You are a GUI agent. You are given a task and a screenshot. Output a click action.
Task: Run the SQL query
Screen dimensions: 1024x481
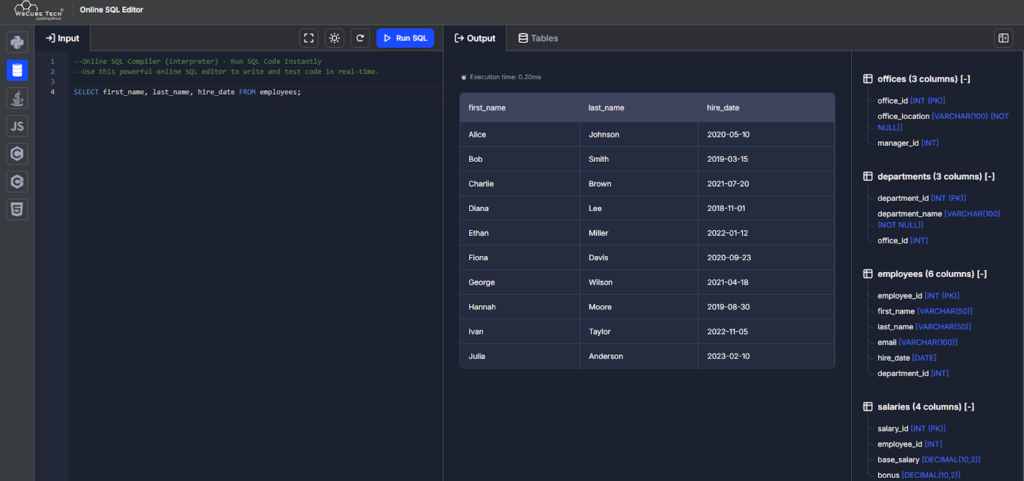(405, 38)
